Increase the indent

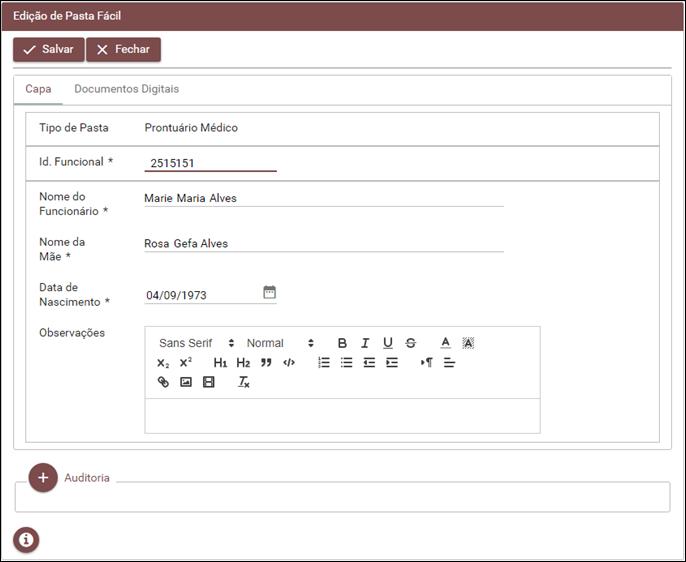click(392, 363)
